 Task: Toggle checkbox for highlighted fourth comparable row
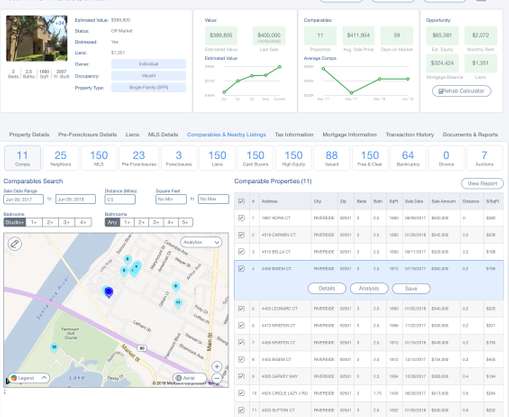241,268
